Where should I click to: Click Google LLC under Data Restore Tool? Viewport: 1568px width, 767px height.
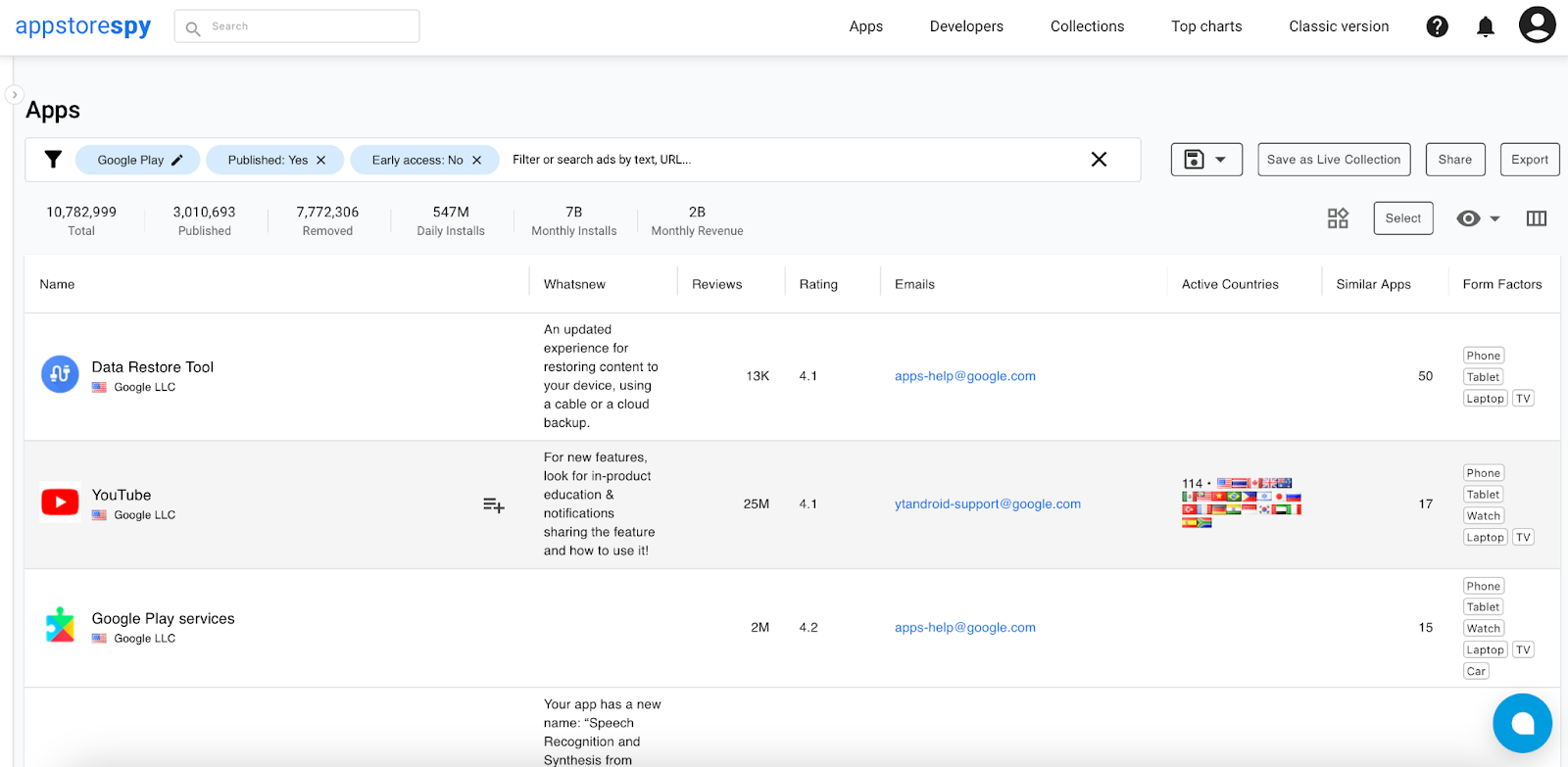click(145, 388)
